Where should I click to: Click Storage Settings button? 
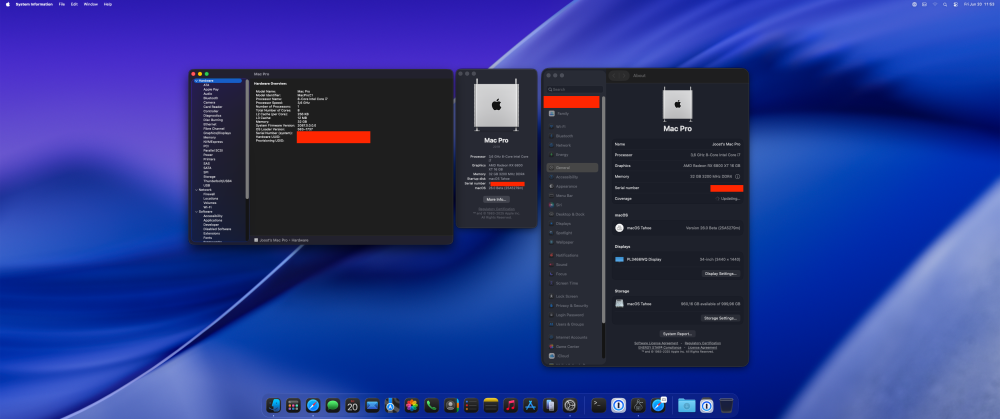(721, 318)
